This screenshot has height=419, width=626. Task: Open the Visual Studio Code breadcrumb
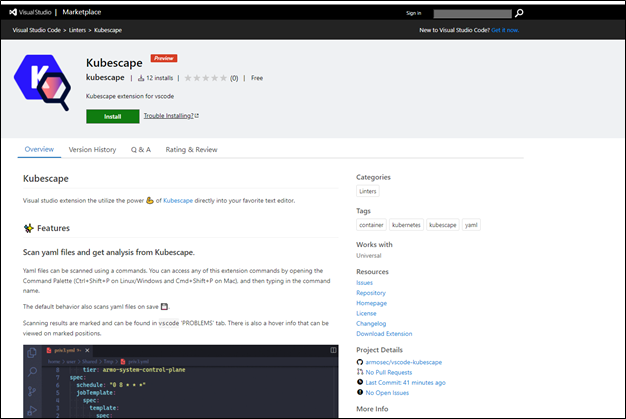(37, 30)
